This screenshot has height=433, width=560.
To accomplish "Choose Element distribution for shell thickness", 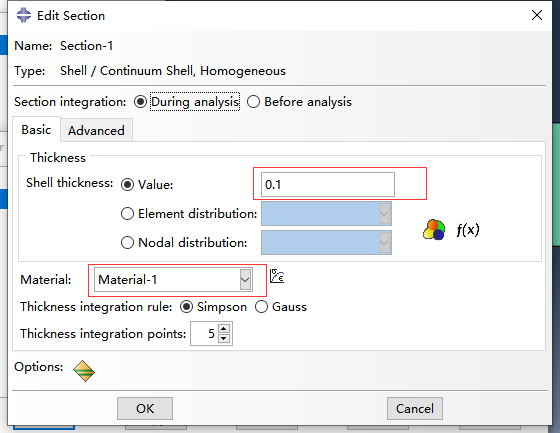I will click(127, 214).
